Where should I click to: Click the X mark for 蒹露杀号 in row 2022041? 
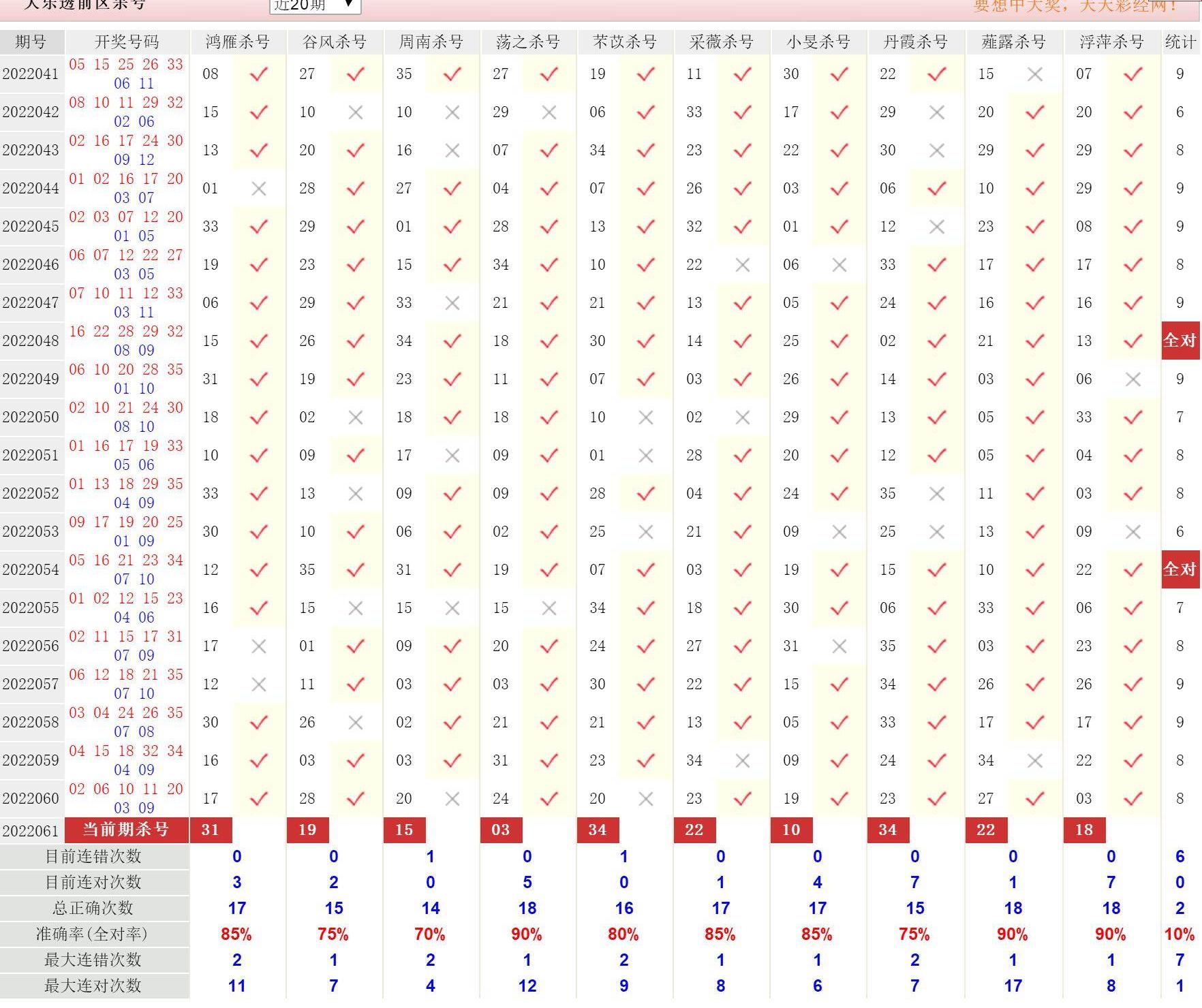tap(1034, 74)
